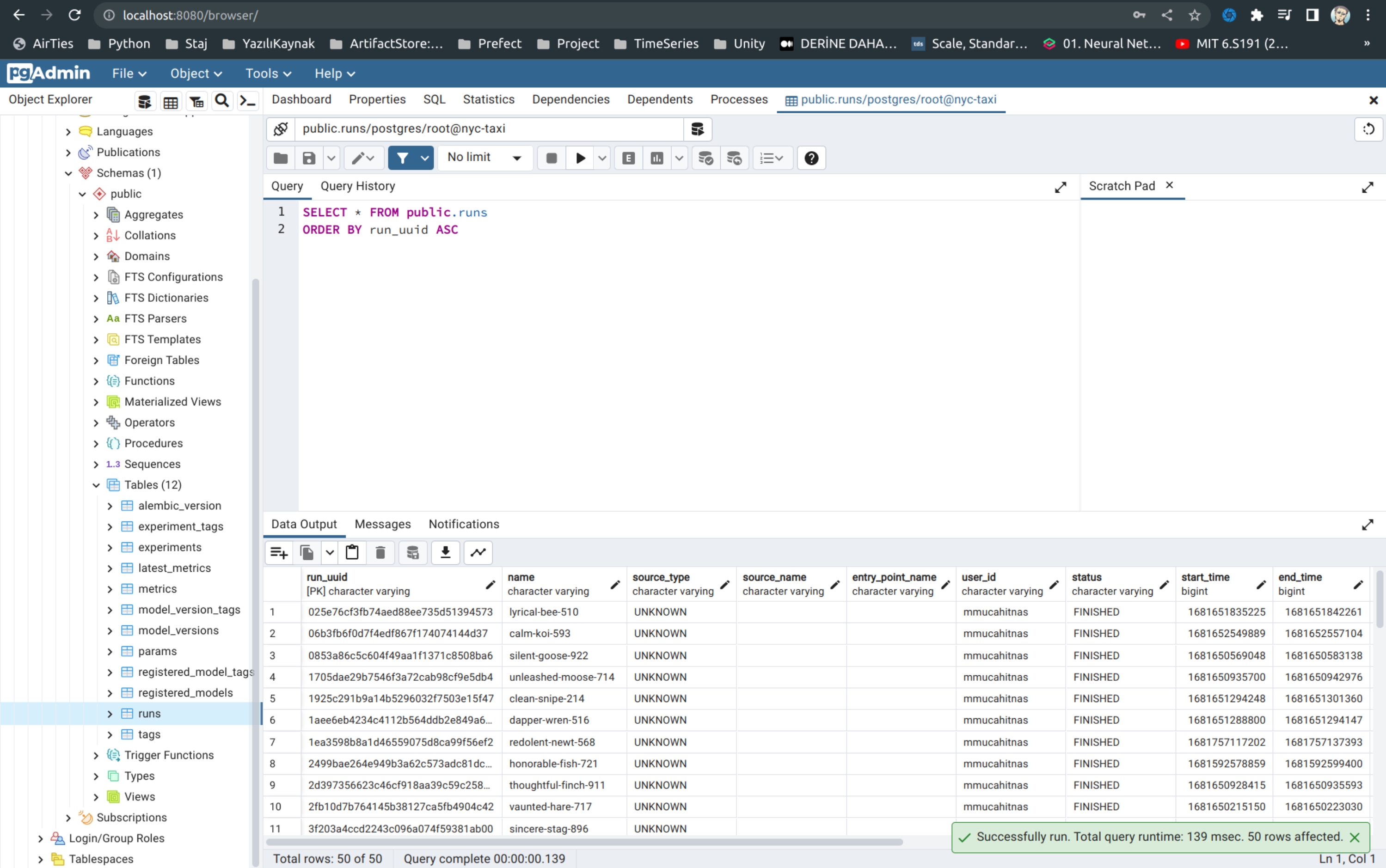Open the Tools menu
The image size is (1386, 868).
268,73
